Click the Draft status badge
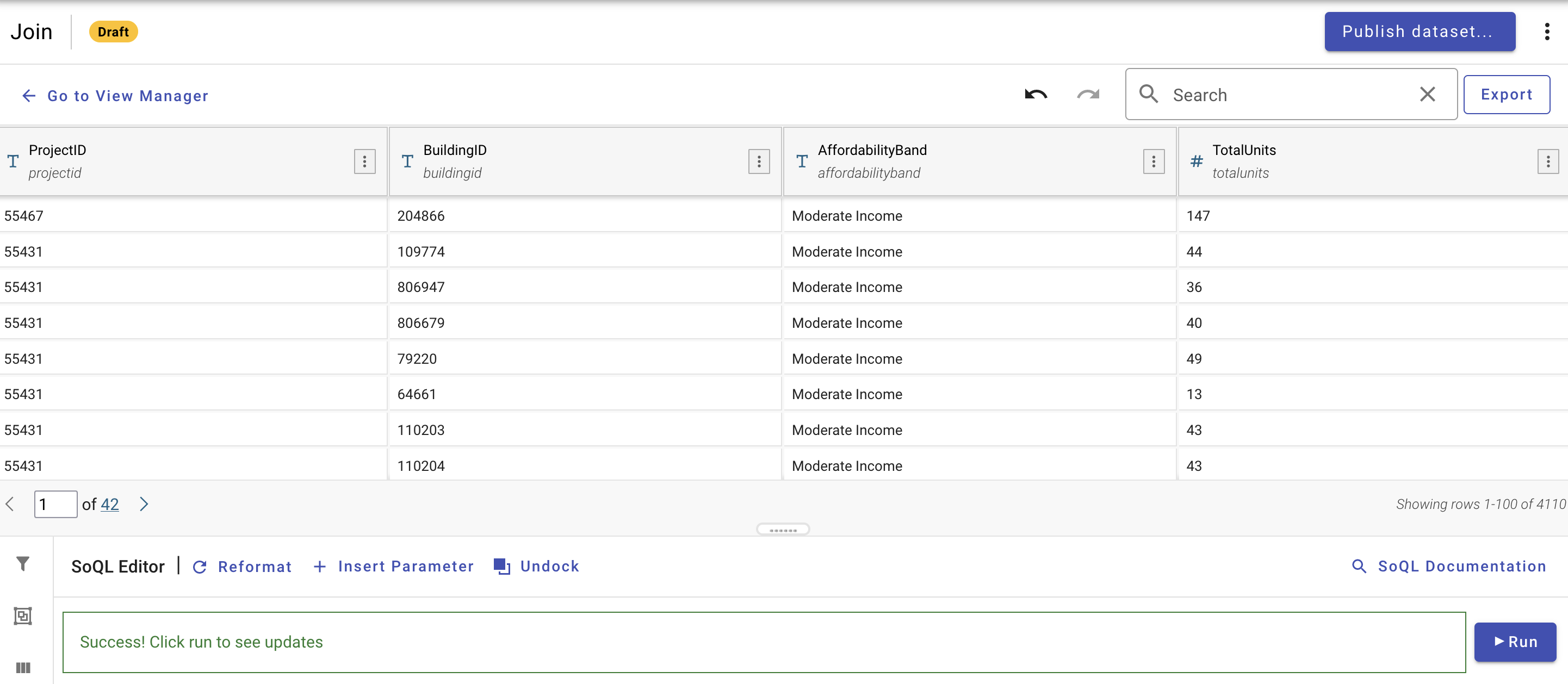 (x=113, y=32)
